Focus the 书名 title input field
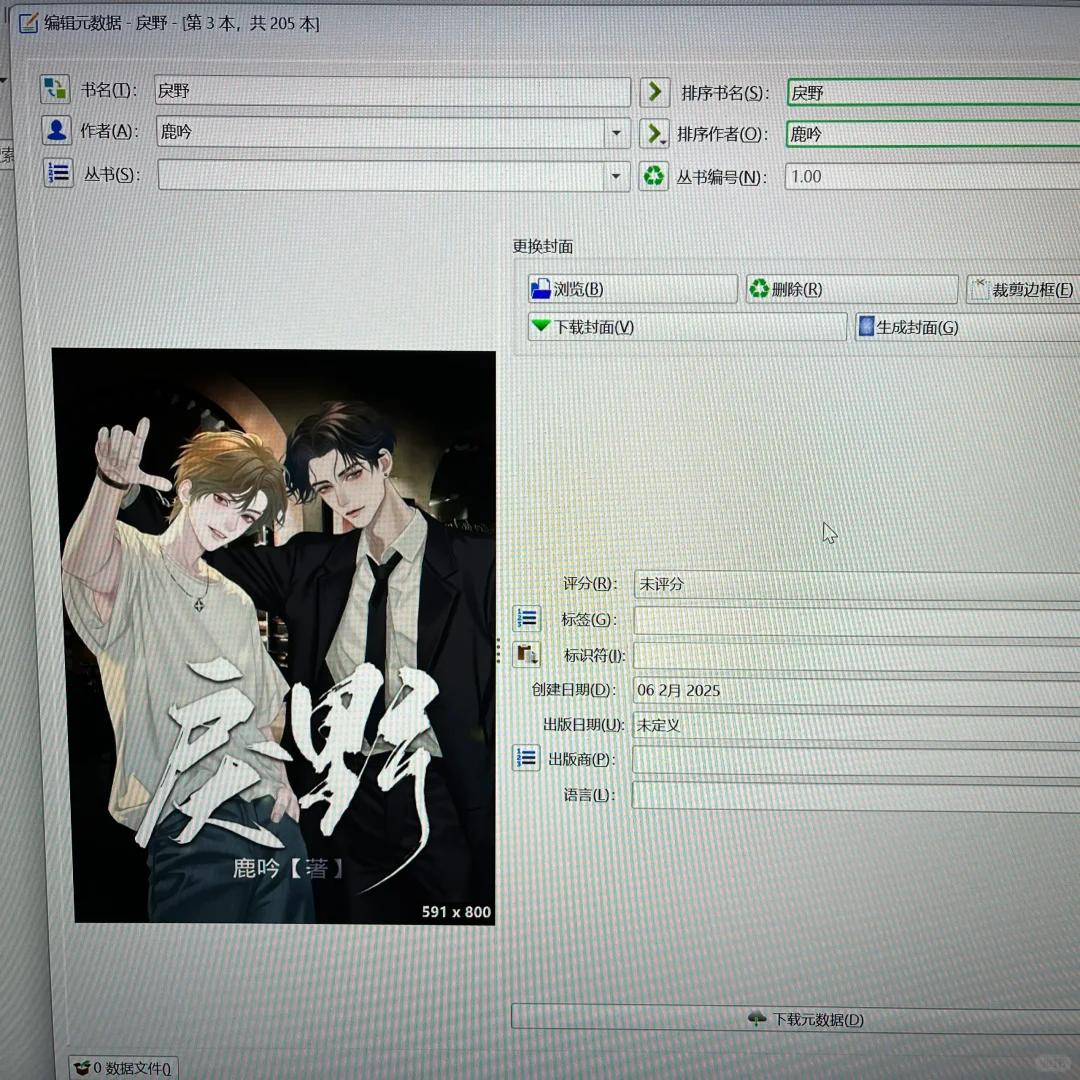This screenshot has height=1080, width=1080. pyautogui.click(x=393, y=91)
